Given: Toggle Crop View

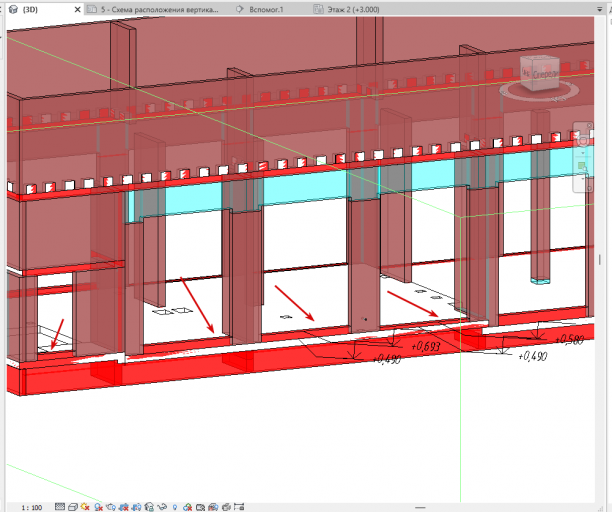Looking at the screenshot, I should [124, 507].
